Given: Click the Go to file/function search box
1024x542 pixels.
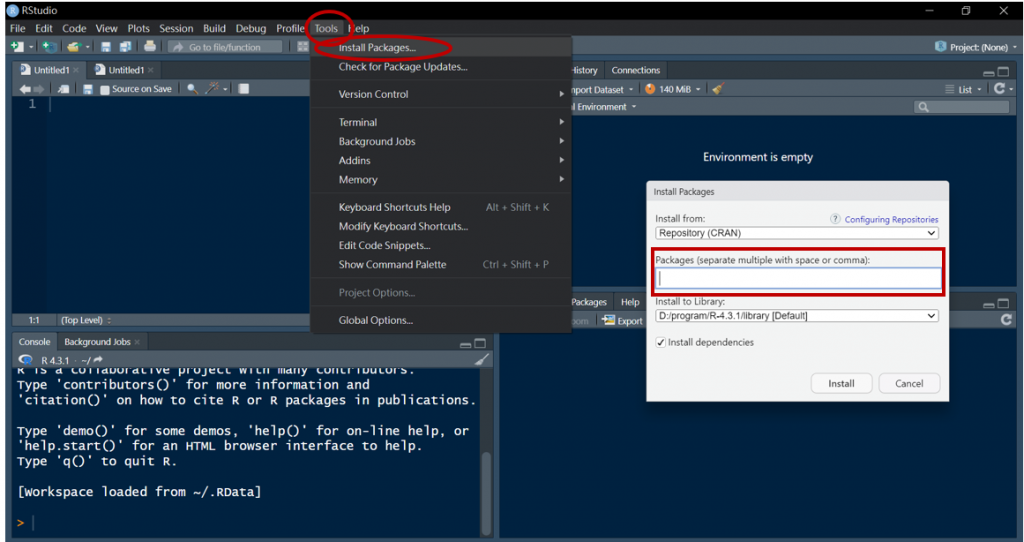Looking at the screenshot, I should (225, 47).
